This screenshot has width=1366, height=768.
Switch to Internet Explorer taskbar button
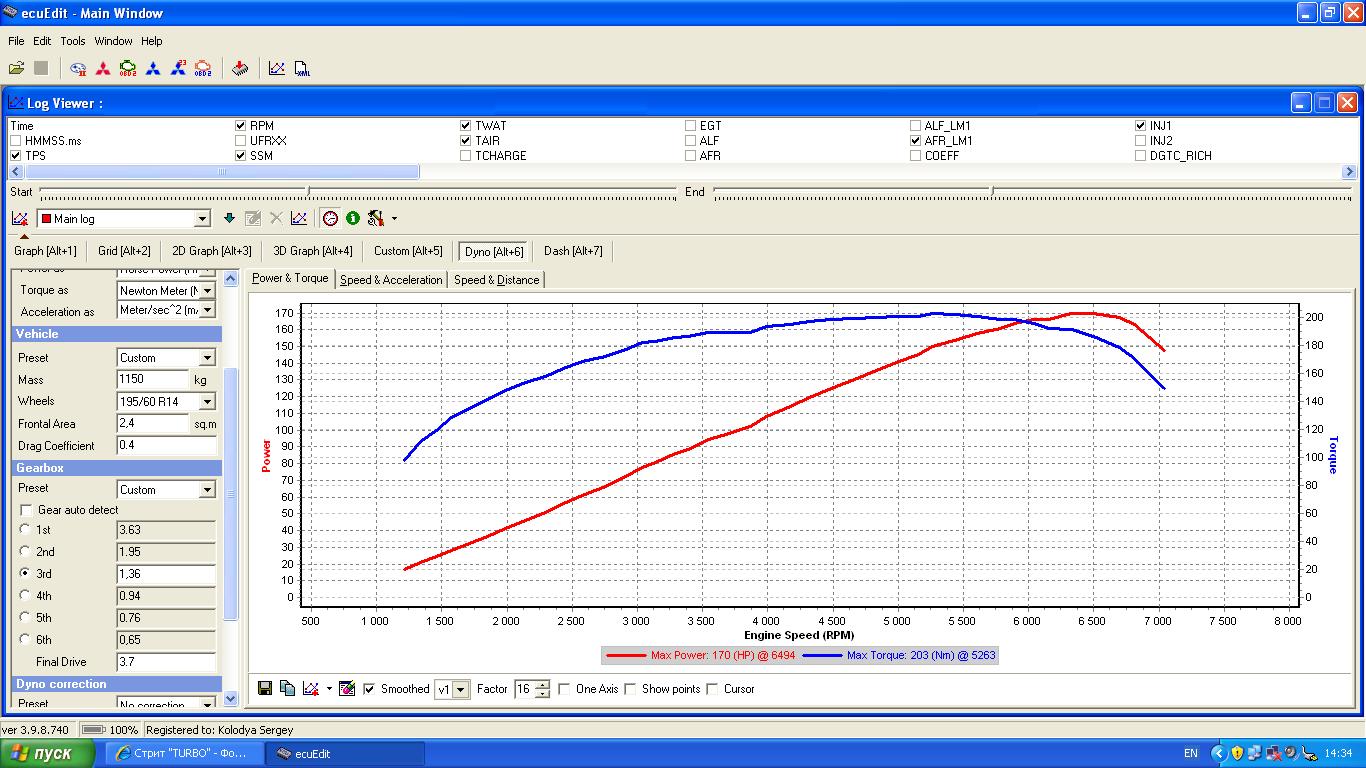tap(182, 753)
